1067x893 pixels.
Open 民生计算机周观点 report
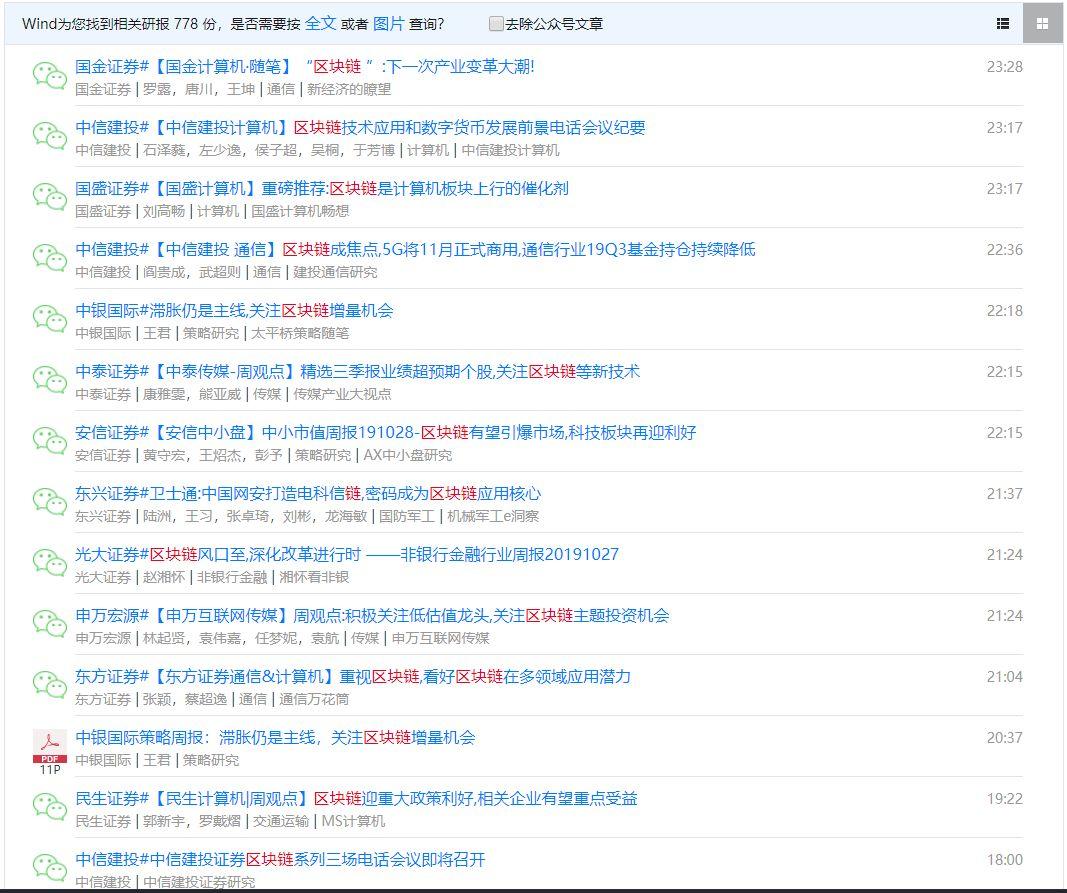pos(356,798)
